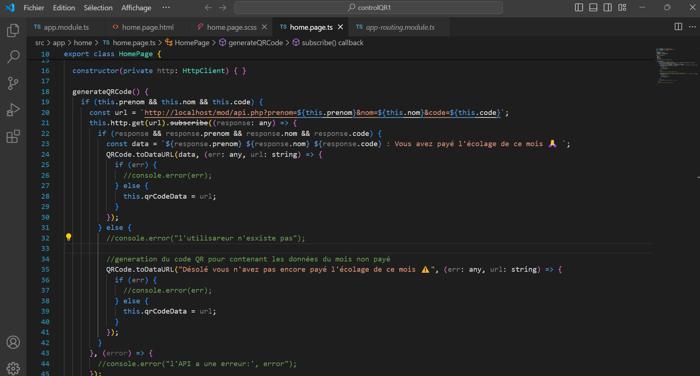Click the sticky 'export class HomePage' header line
This screenshot has height=376, width=700.
pyautogui.click(x=112, y=54)
